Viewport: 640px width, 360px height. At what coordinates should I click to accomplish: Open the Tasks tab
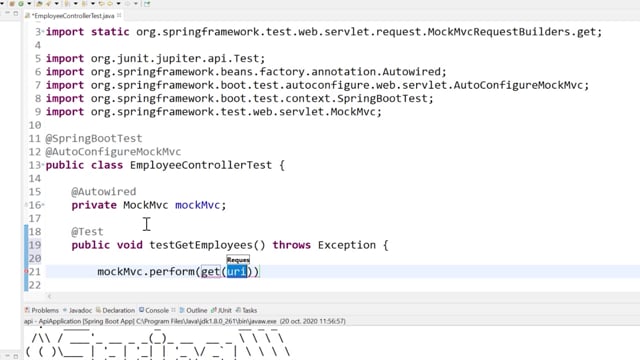(247, 310)
